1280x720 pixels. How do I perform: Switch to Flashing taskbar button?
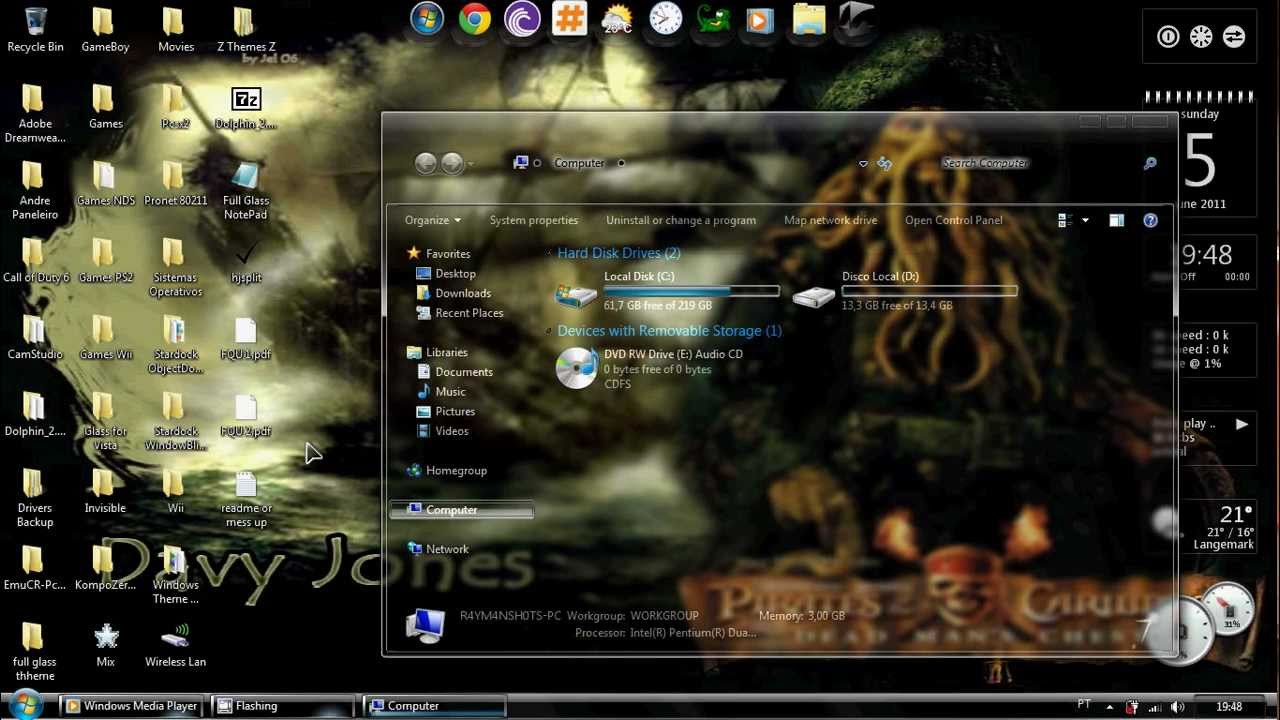[x=282, y=706]
